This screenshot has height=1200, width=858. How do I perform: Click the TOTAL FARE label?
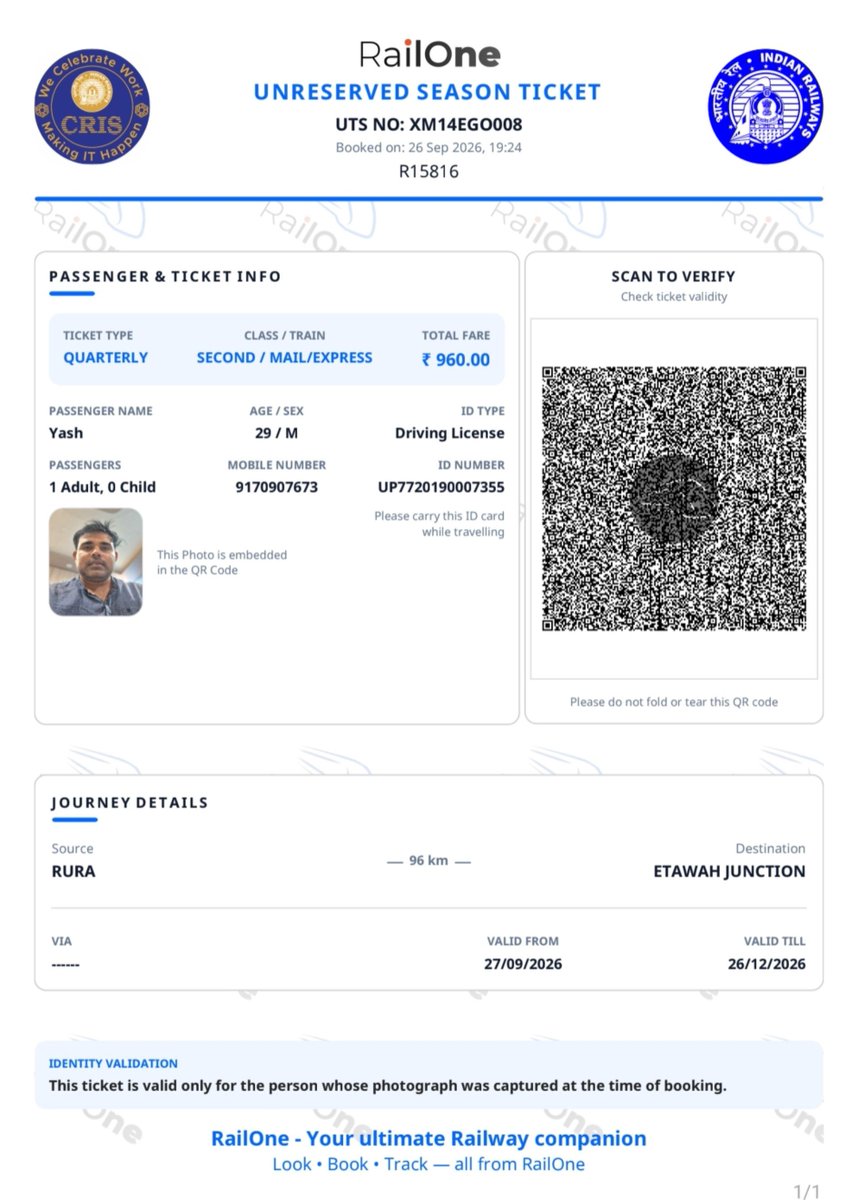[456, 336]
